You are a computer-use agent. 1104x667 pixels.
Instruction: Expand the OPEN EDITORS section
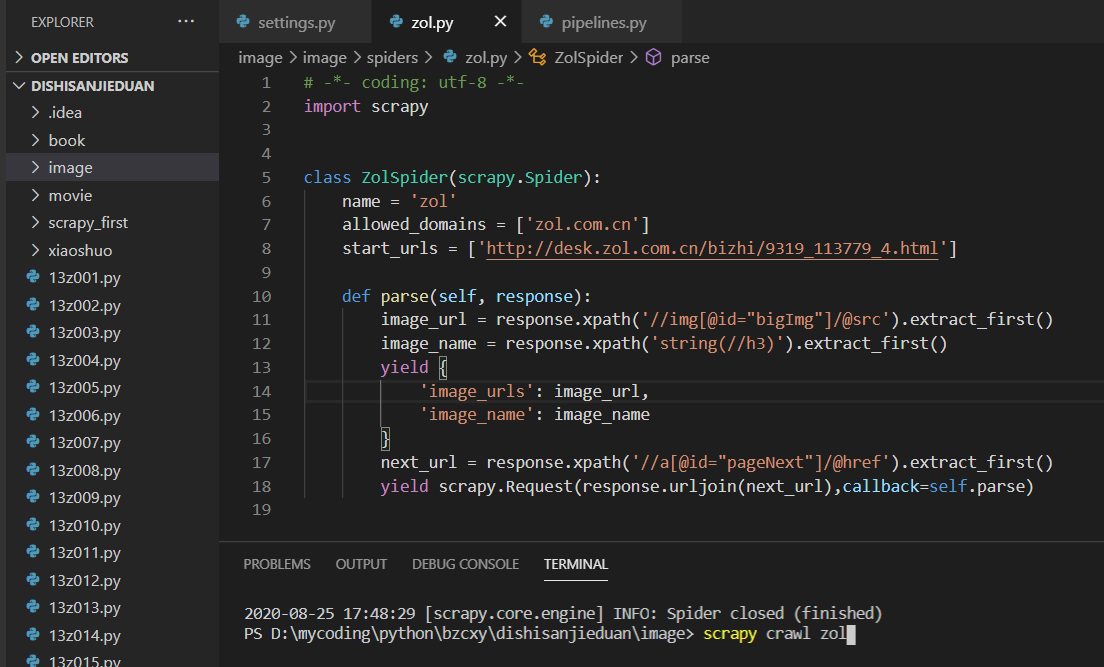tap(113, 58)
